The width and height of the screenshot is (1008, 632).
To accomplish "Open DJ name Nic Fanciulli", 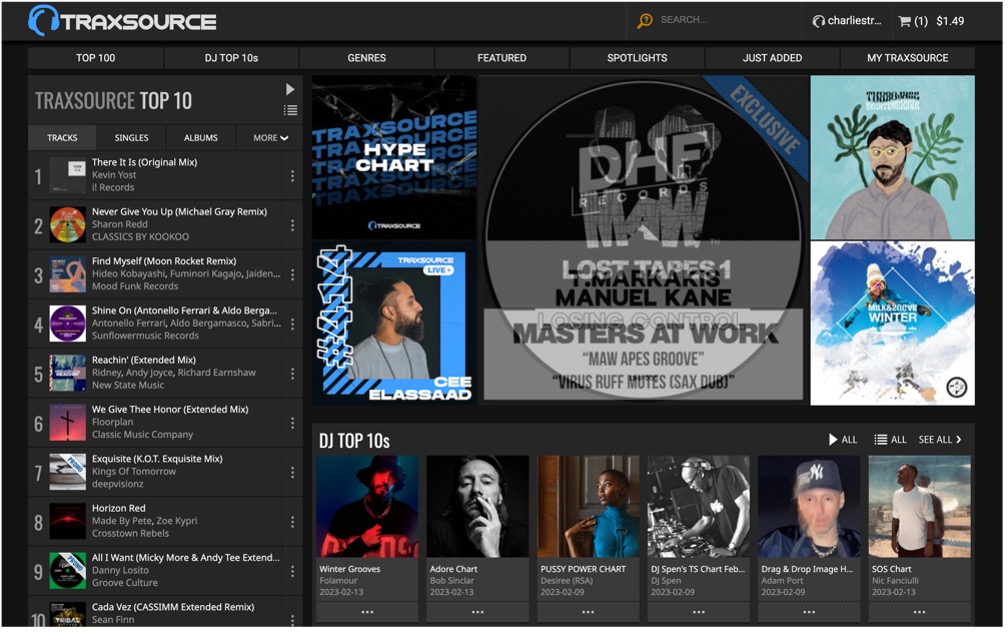I will (x=895, y=581).
